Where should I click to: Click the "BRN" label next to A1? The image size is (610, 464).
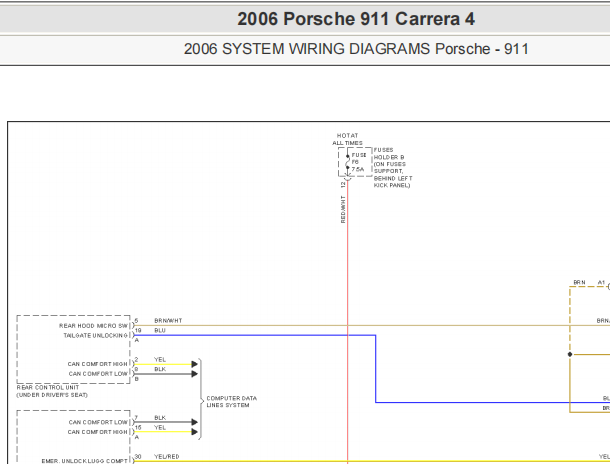pos(579,282)
